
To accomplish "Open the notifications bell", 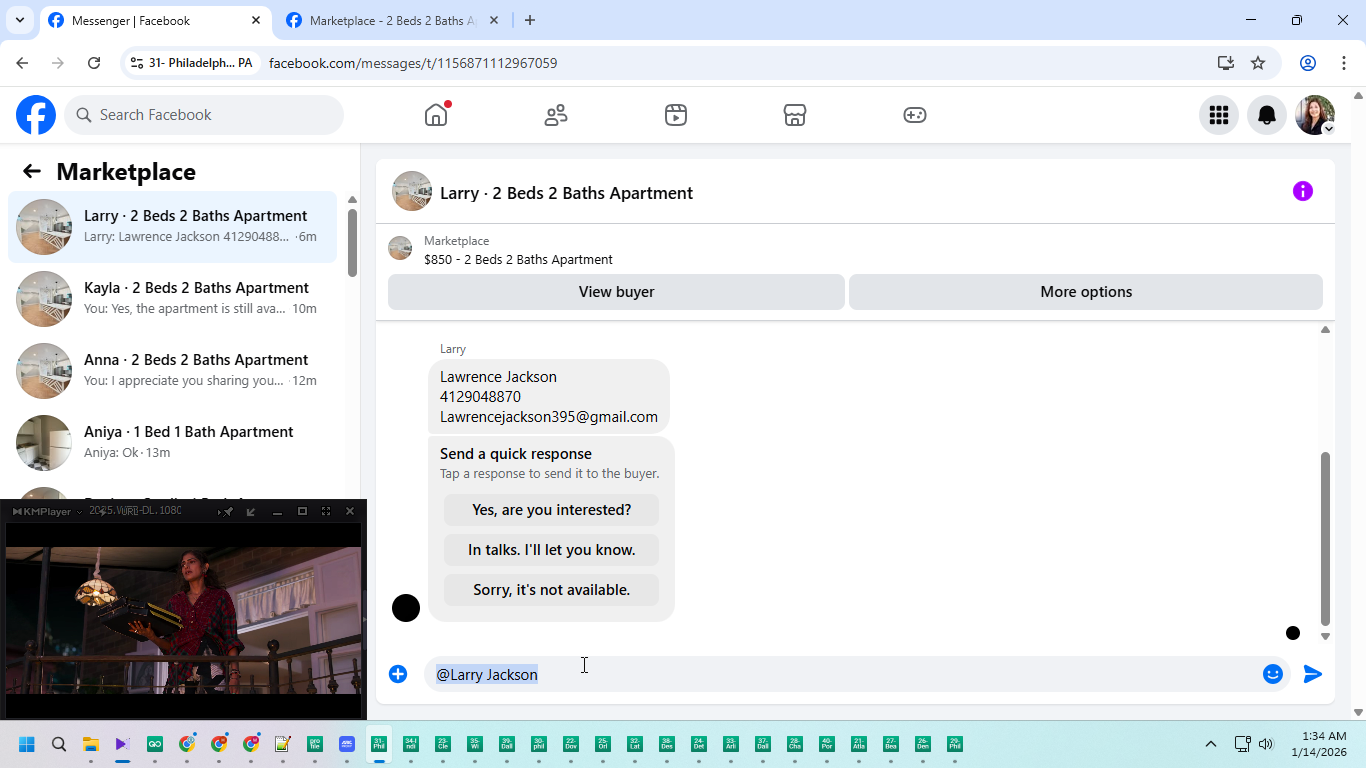I will (1267, 115).
